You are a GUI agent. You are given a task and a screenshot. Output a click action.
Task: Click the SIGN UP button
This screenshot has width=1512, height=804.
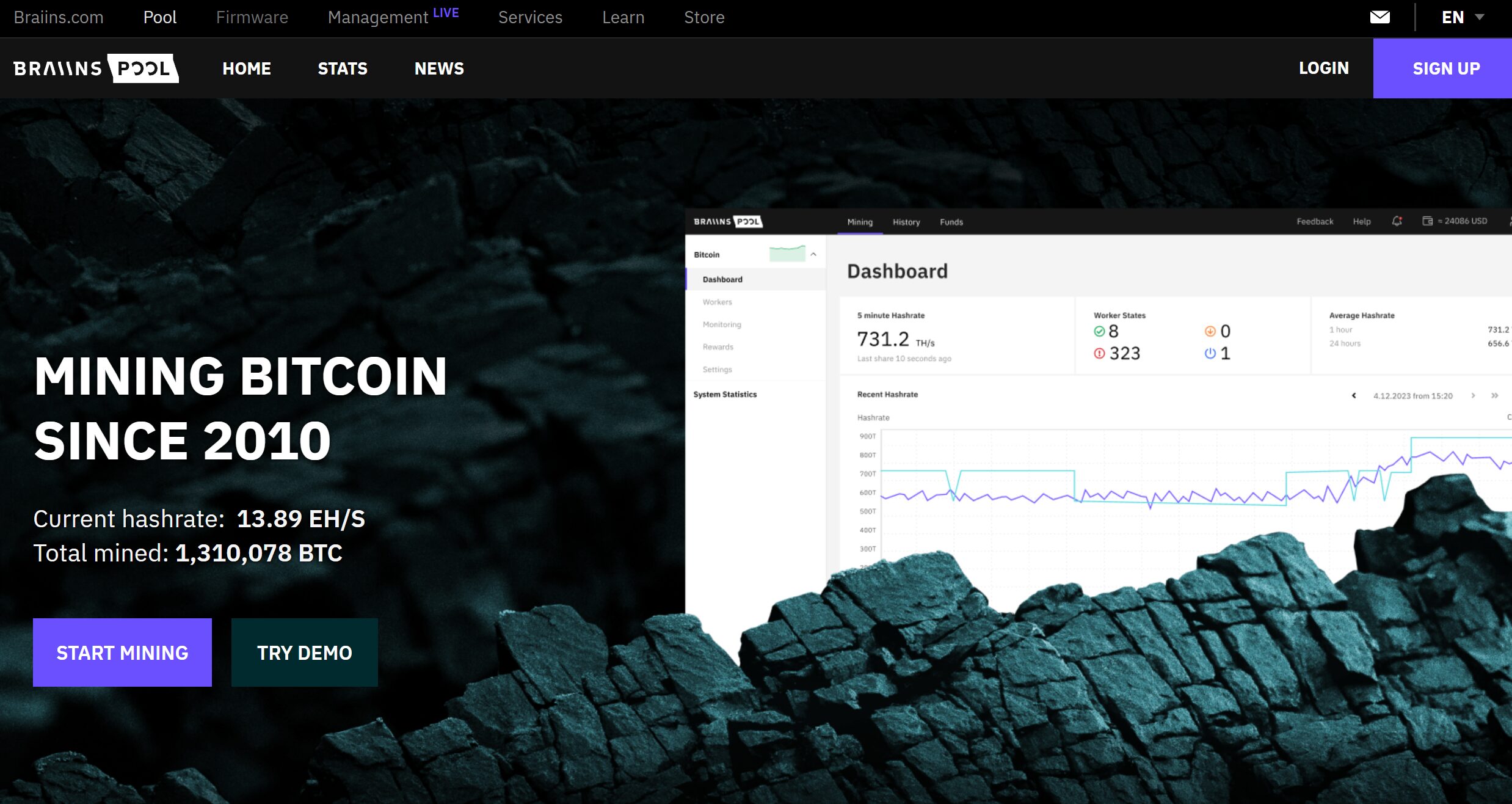pos(1445,68)
